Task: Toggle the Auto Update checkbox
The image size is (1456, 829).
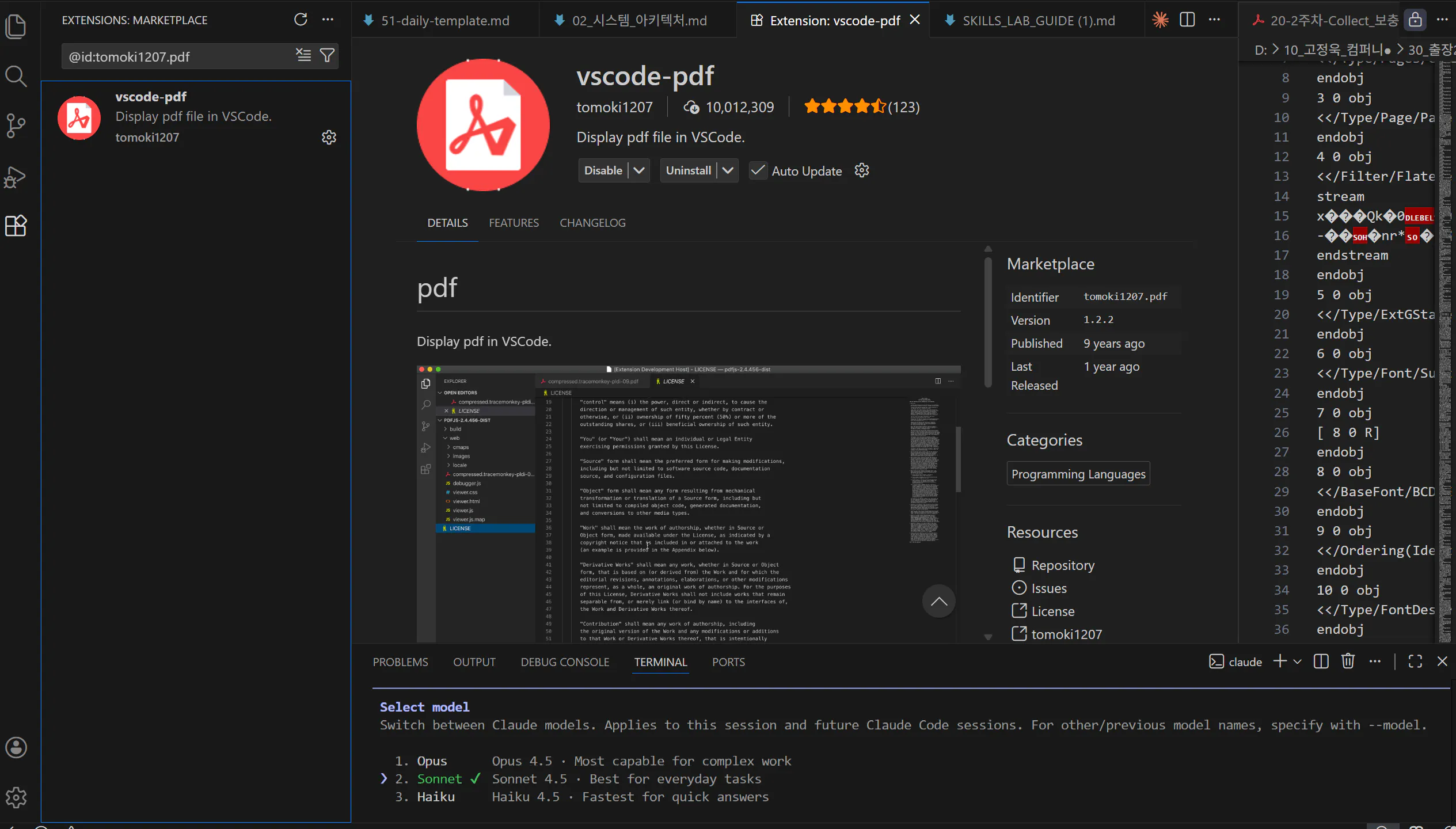Action: pyautogui.click(x=758, y=171)
